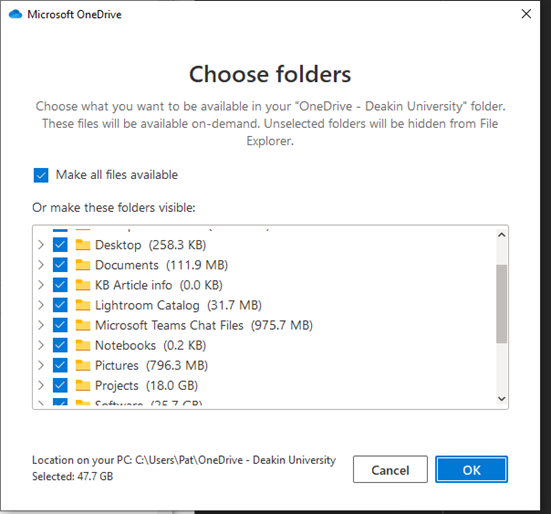Expand the Pictures folder
The image size is (551, 514).
click(41, 365)
